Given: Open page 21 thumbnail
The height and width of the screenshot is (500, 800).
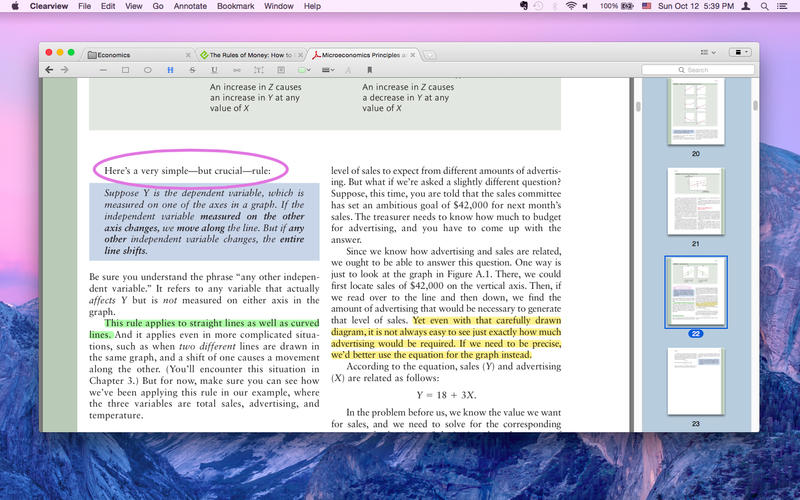Looking at the screenshot, I should (696, 202).
